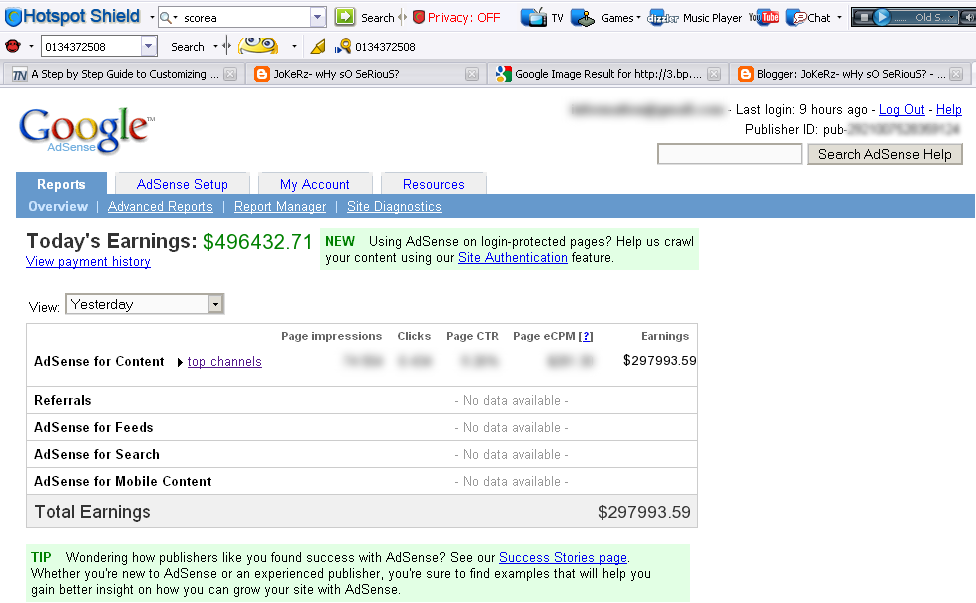The image size is (976, 603).
Task: Launch the Dizzler Music Player
Action: pos(695,18)
